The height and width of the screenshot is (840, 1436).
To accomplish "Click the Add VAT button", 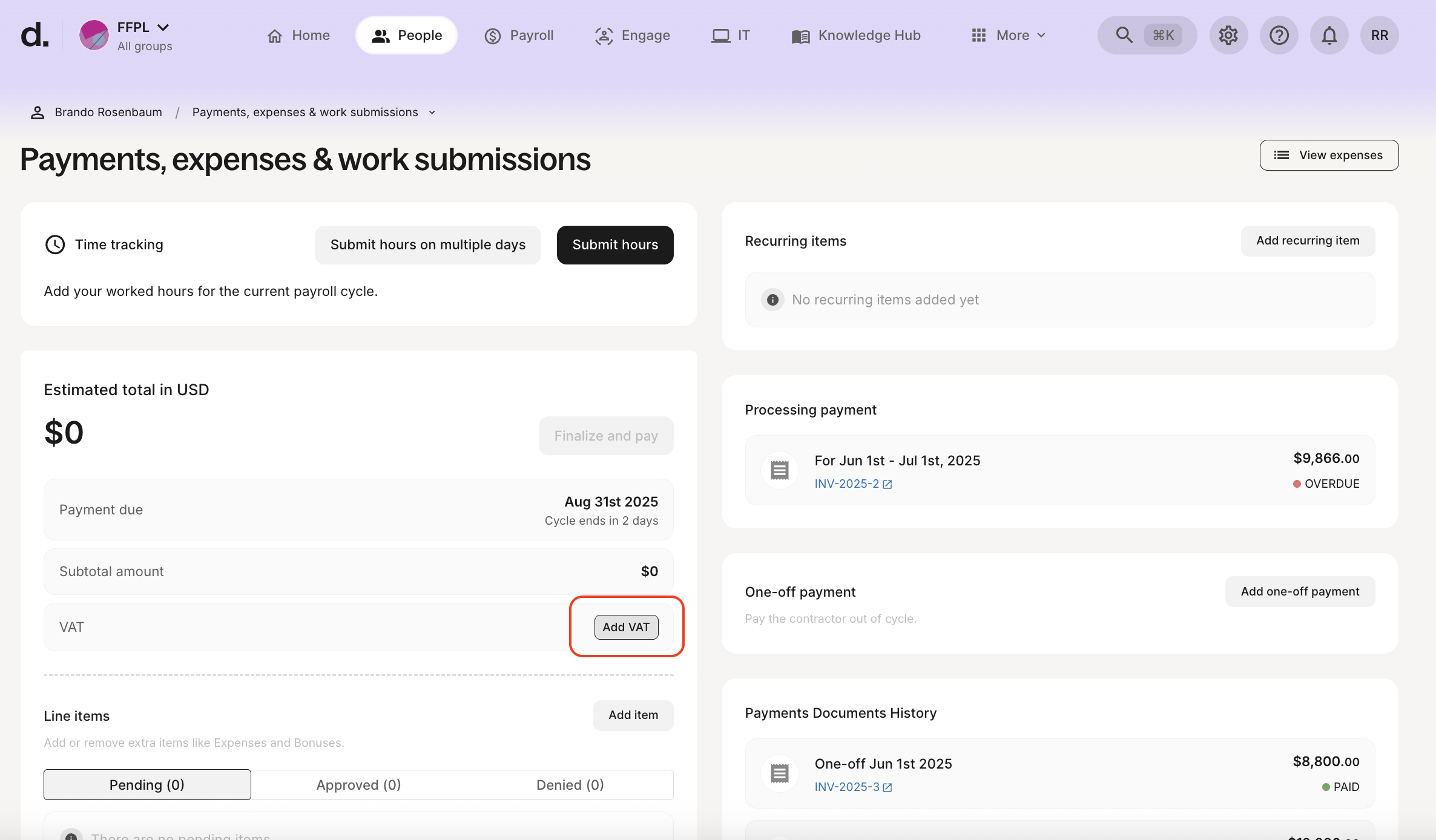I will click(626, 627).
